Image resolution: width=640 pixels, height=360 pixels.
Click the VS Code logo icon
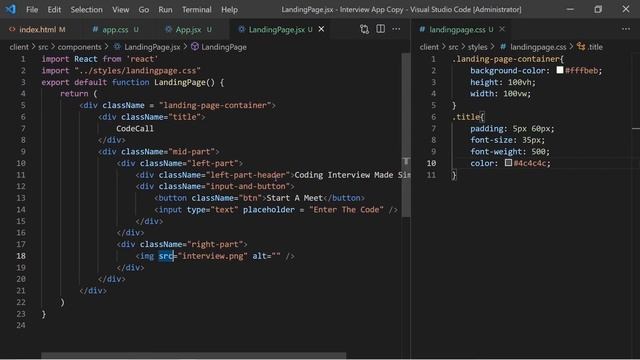point(11,9)
